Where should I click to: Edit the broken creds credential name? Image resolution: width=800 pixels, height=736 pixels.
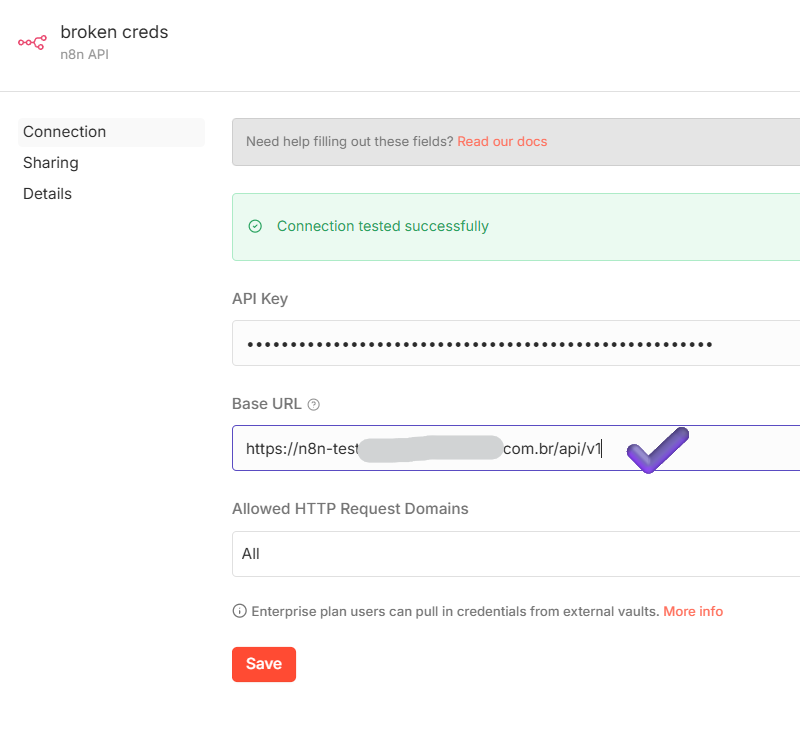click(114, 32)
